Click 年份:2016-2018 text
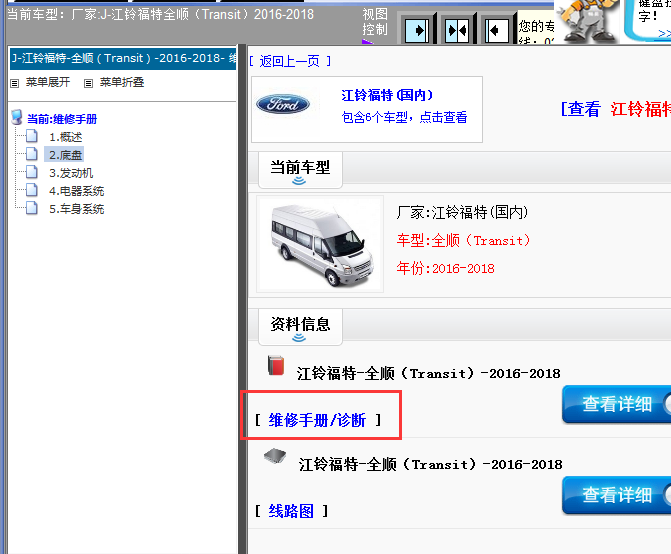 click(x=445, y=268)
